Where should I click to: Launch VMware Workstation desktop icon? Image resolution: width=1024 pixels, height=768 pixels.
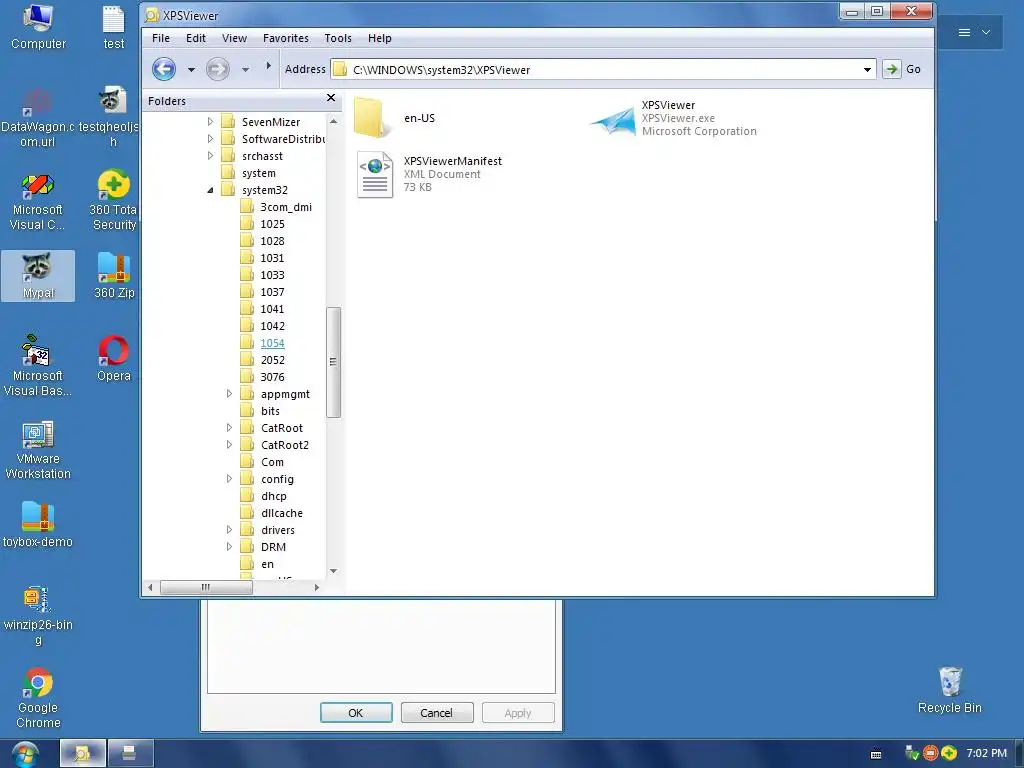[x=38, y=451]
